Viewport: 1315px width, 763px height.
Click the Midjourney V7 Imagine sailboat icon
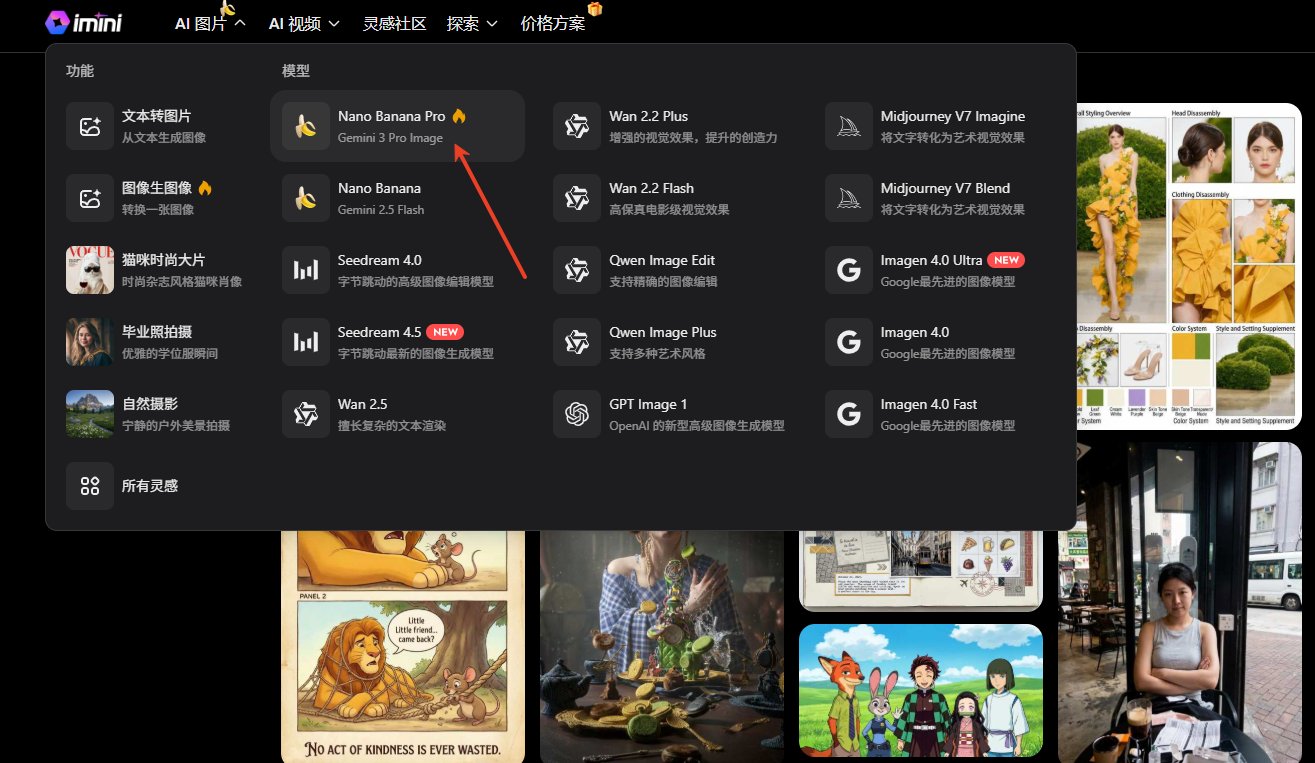pyautogui.click(x=848, y=126)
